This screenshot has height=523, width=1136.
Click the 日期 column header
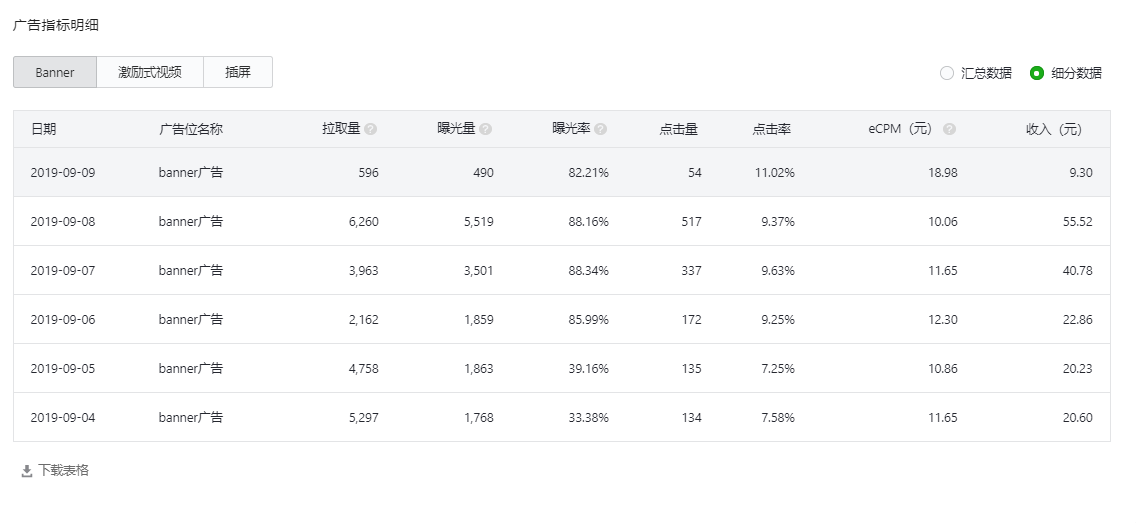(x=43, y=130)
